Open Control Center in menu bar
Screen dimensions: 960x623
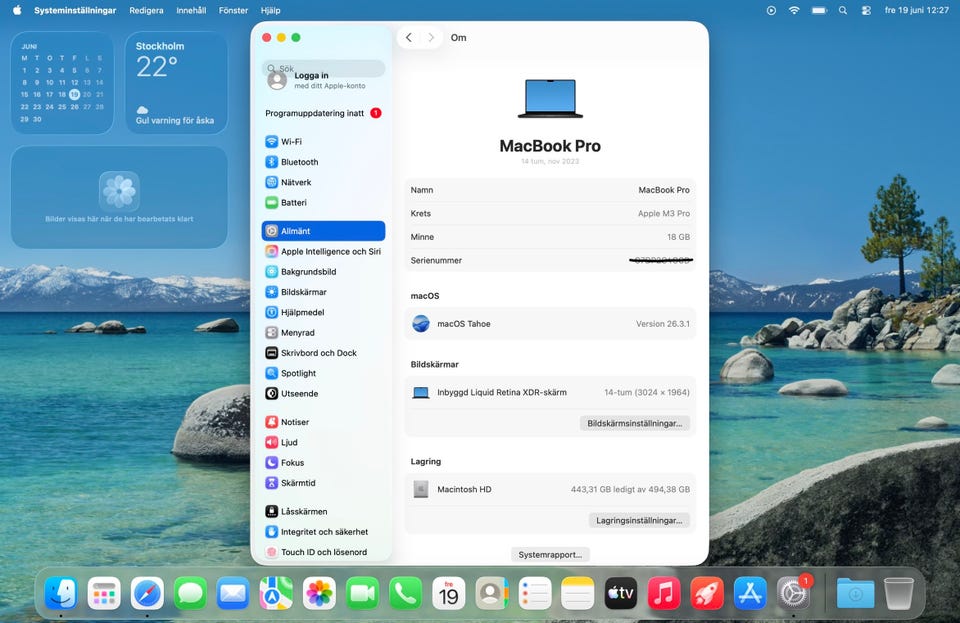866,10
